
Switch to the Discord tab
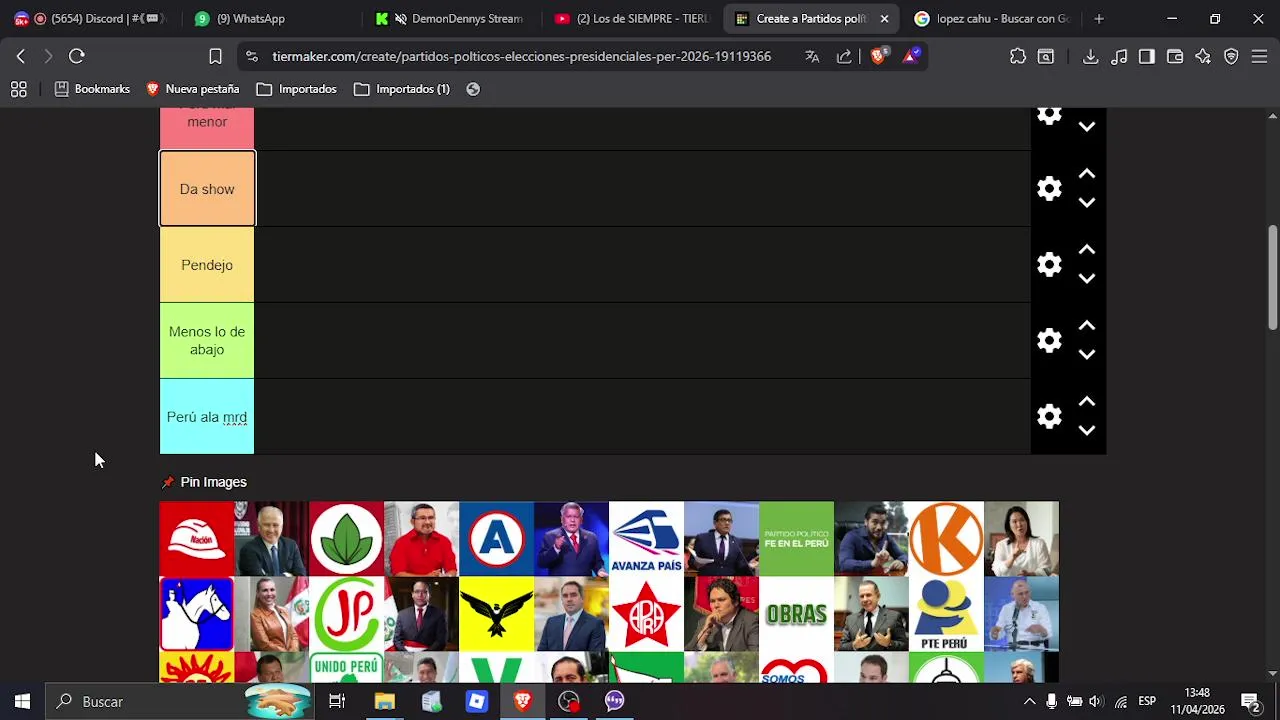click(88, 18)
